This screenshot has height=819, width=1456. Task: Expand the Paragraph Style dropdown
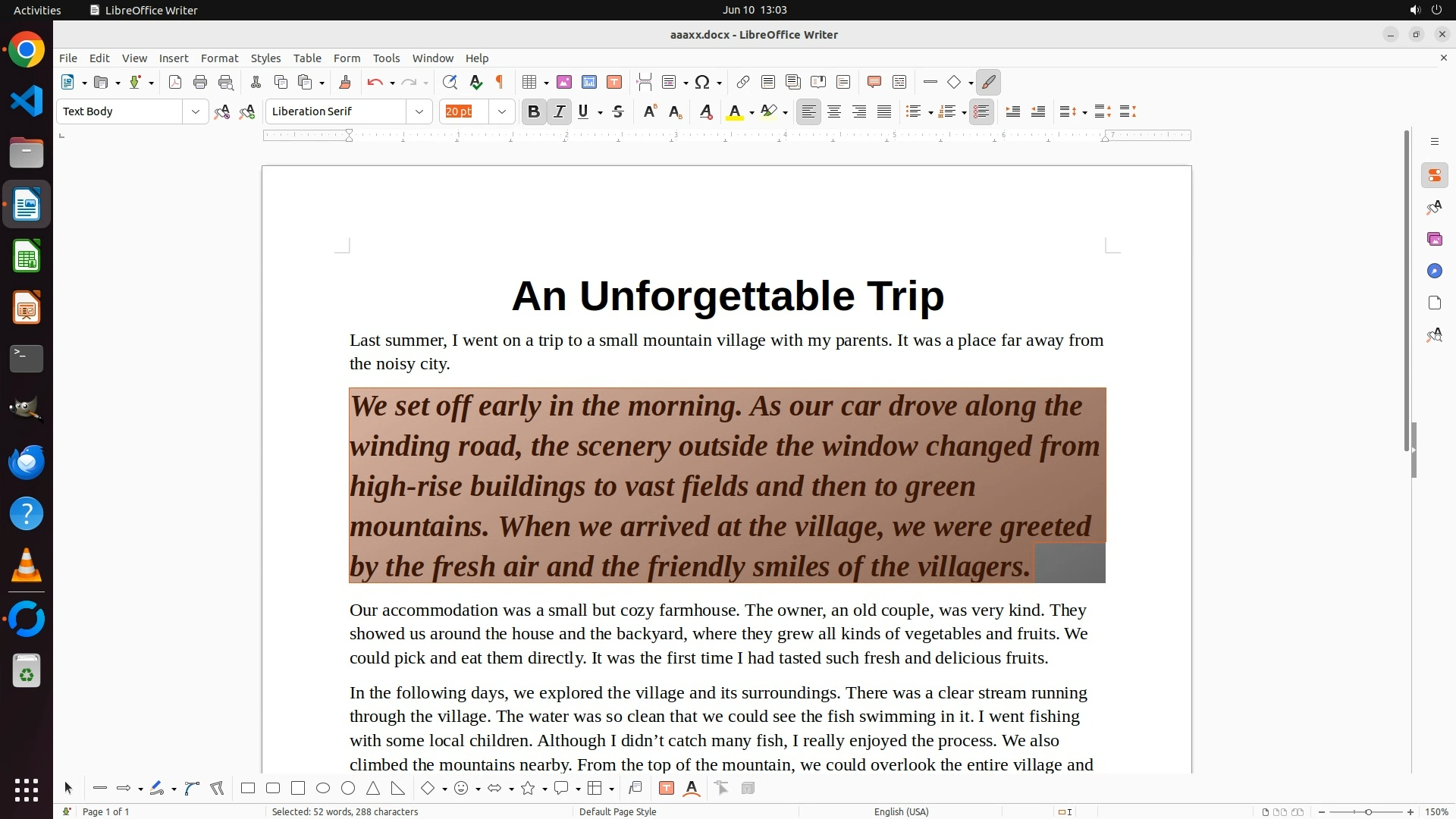(195, 111)
